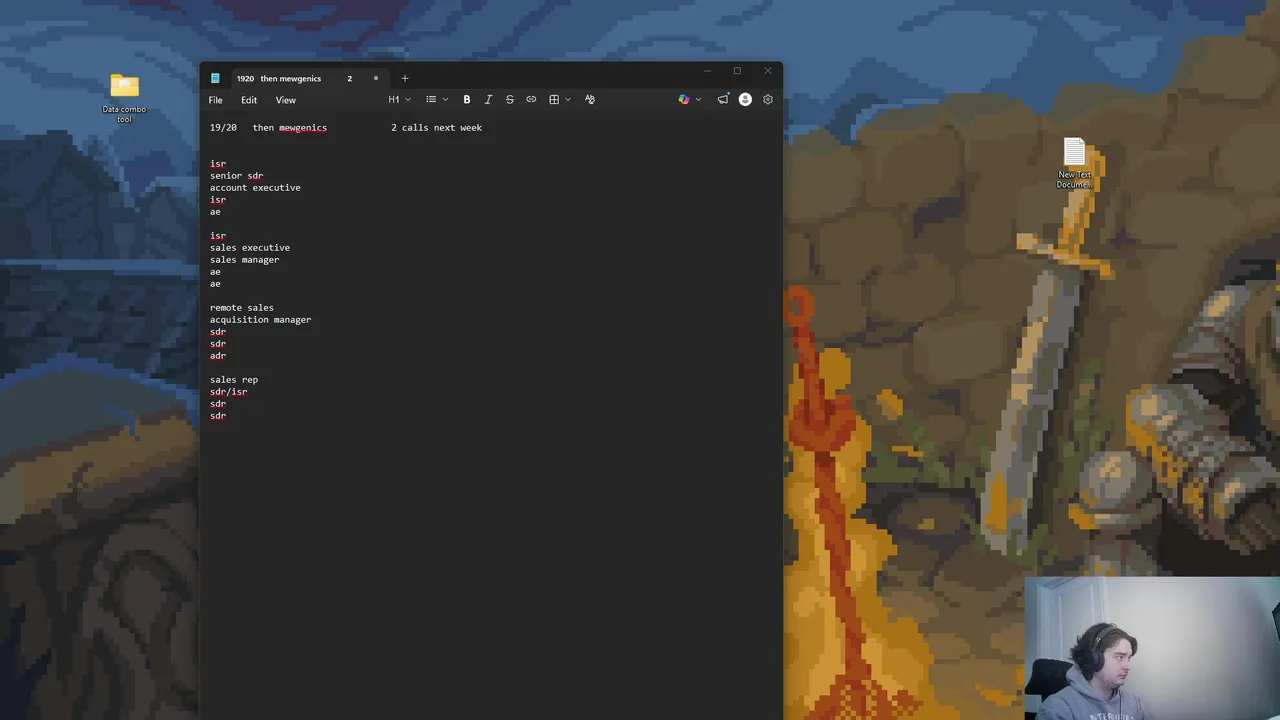Click the text '2 calls next week'

tap(436, 128)
